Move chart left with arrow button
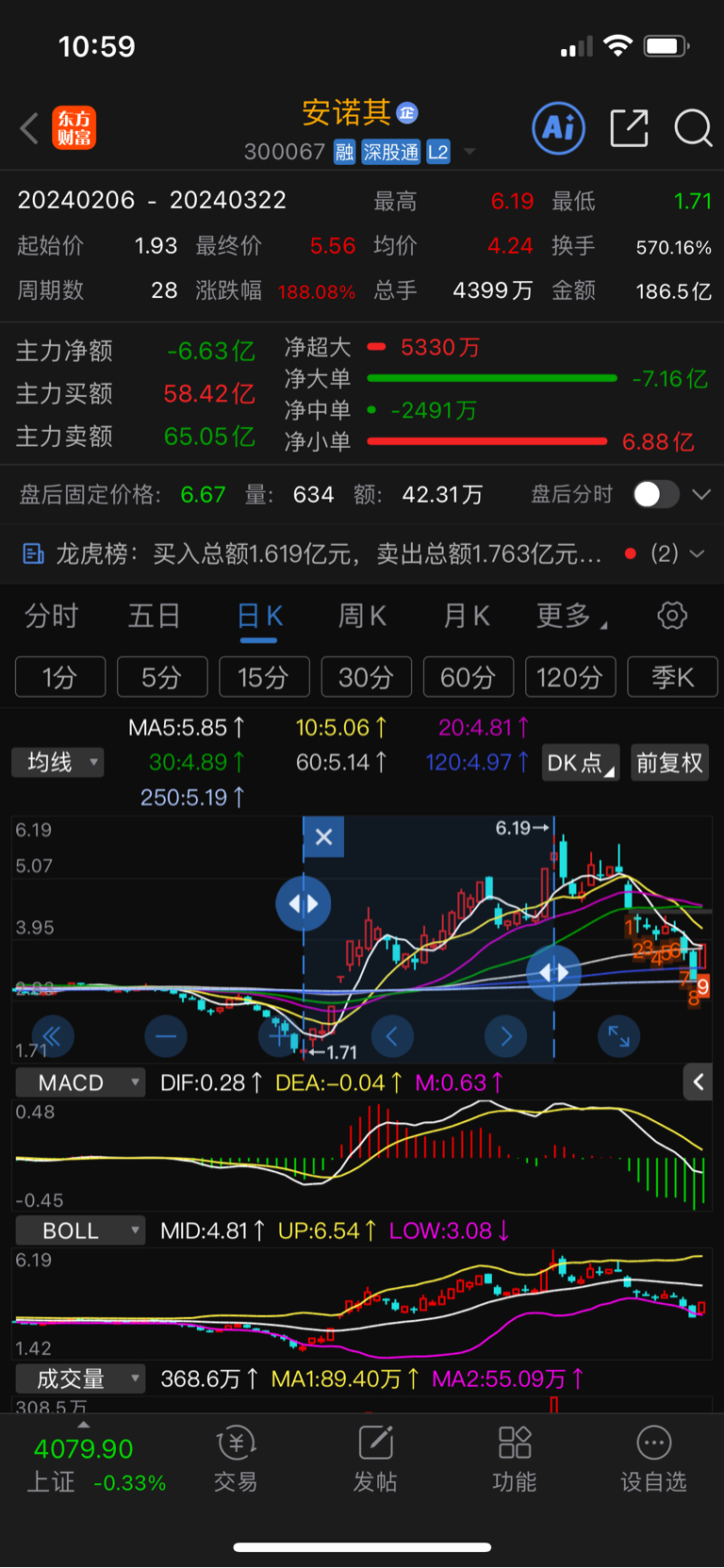The image size is (724, 1568). pos(392,1037)
